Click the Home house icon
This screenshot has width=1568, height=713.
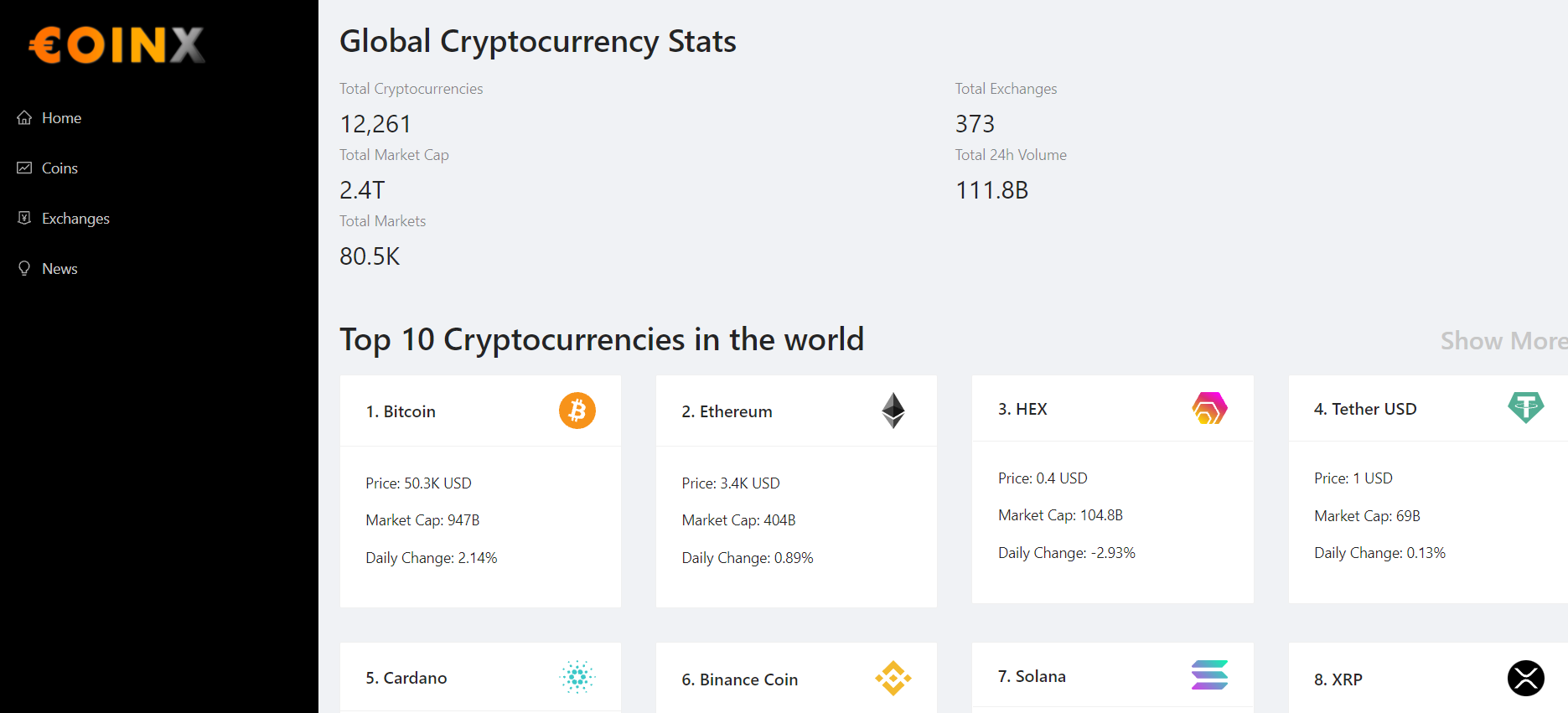tap(24, 117)
